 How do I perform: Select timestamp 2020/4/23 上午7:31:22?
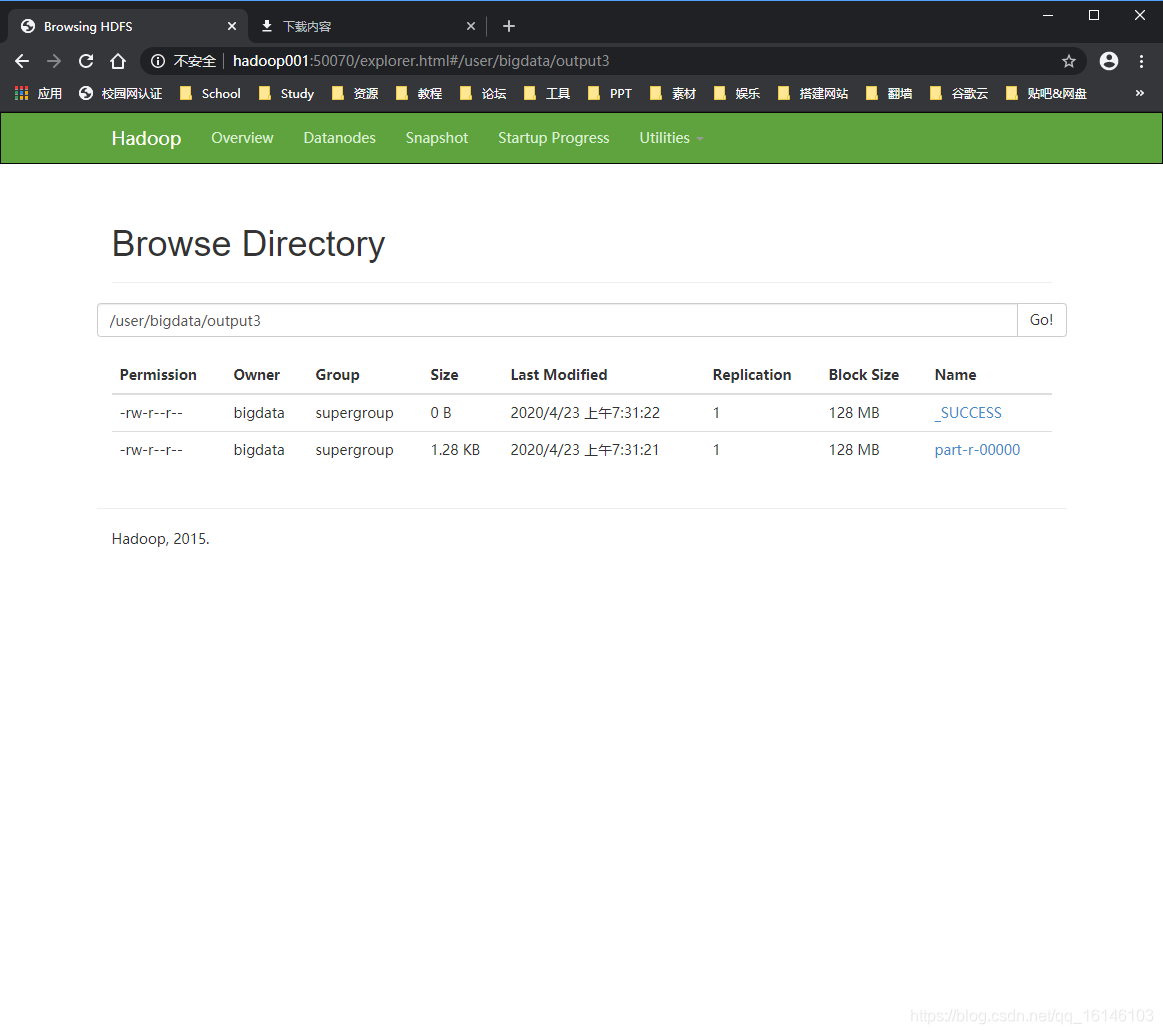[x=585, y=413]
